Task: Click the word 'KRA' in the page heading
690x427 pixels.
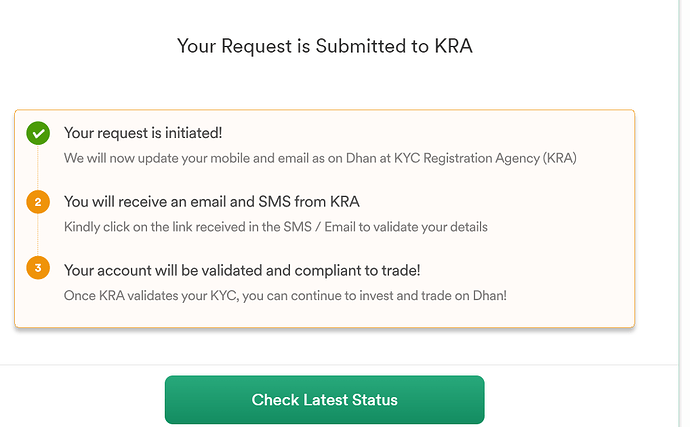Action: tap(453, 46)
